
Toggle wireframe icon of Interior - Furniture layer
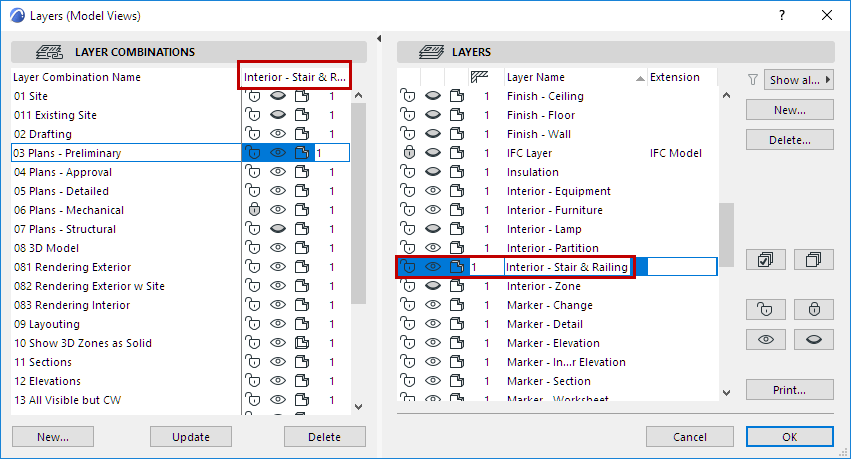coord(456,210)
